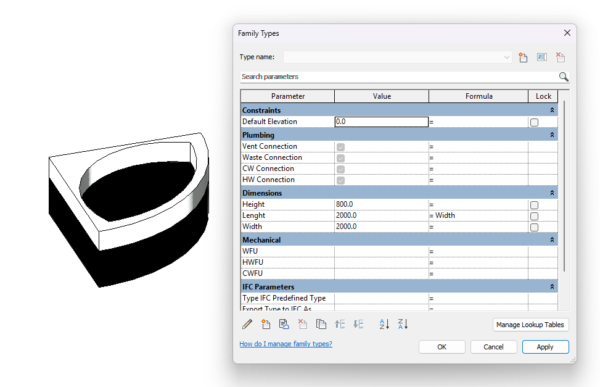Toggle the HW Connection checkbox
The width and height of the screenshot is (600, 387).
341,180
